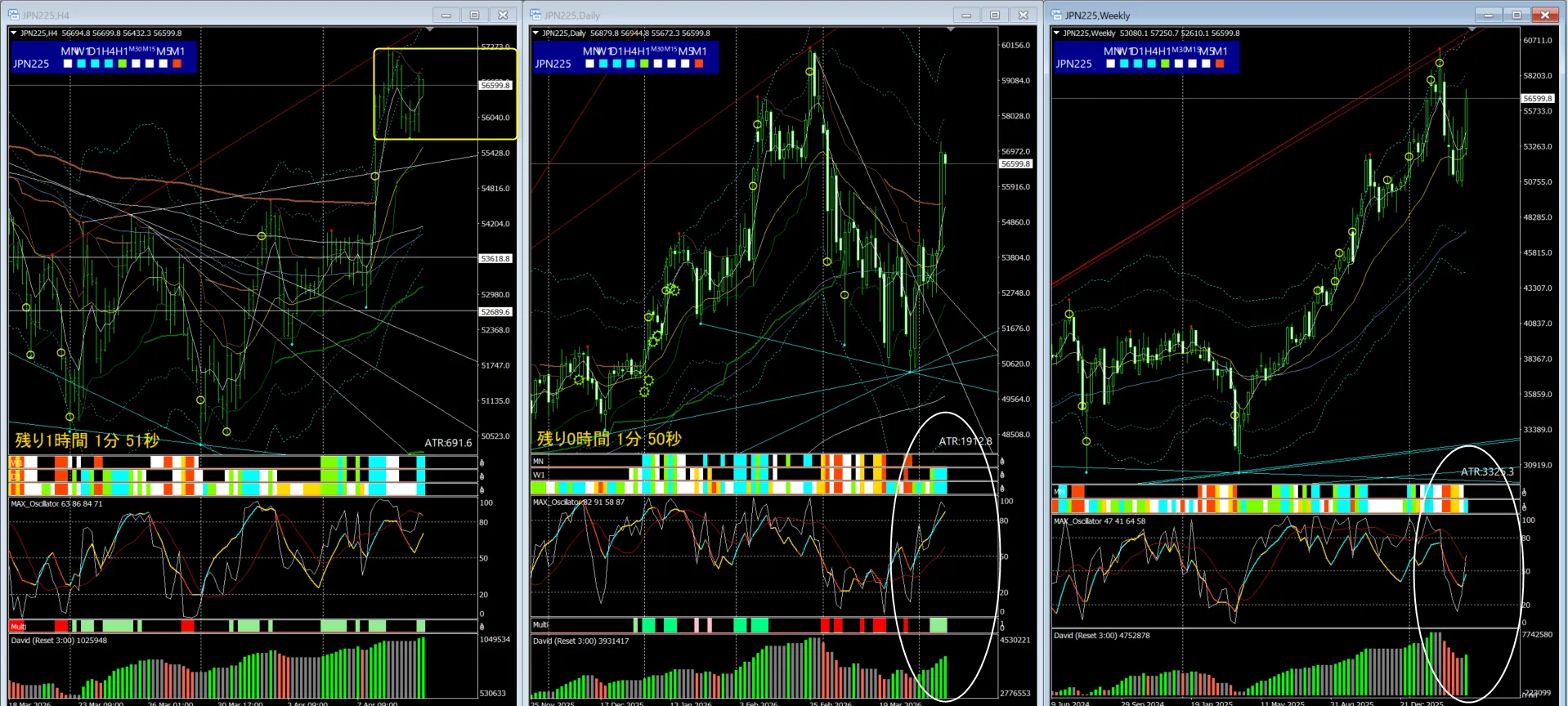Screen dimensions: 1568x706
Task: Click the MAX_Oscillator 63 86 84 71 label
Action: pos(57,503)
